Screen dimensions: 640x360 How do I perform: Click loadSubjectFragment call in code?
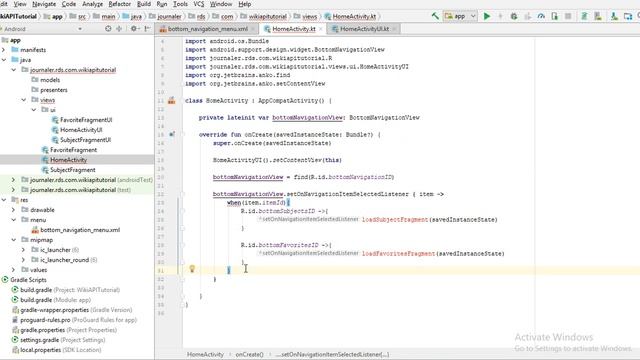395,220
